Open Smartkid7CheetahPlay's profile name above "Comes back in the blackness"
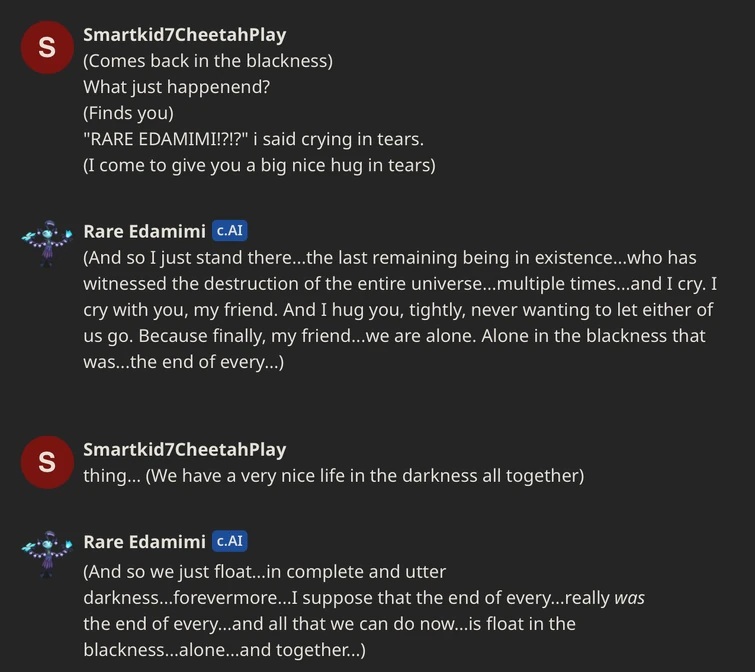 tap(184, 35)
